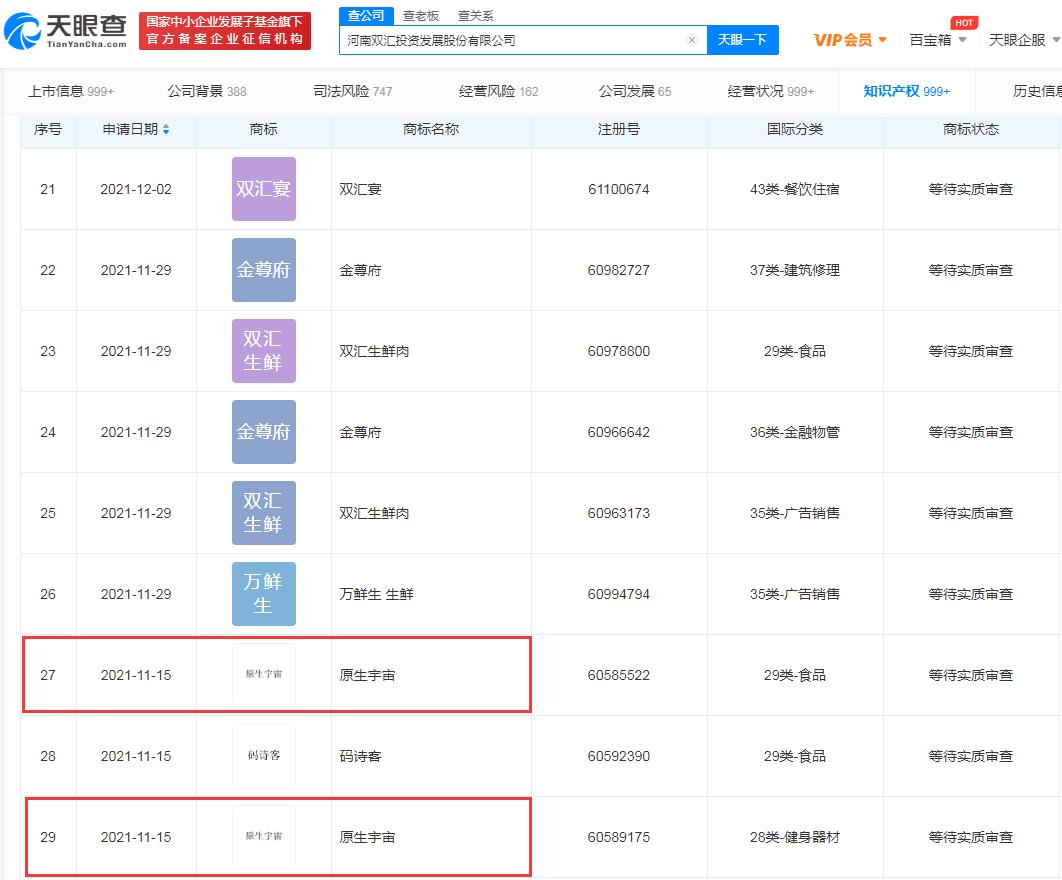Open the 原生宇宙 trademark thumbnail in row 27
Viewport: 1062px width, 880px height.
[263, 675]
